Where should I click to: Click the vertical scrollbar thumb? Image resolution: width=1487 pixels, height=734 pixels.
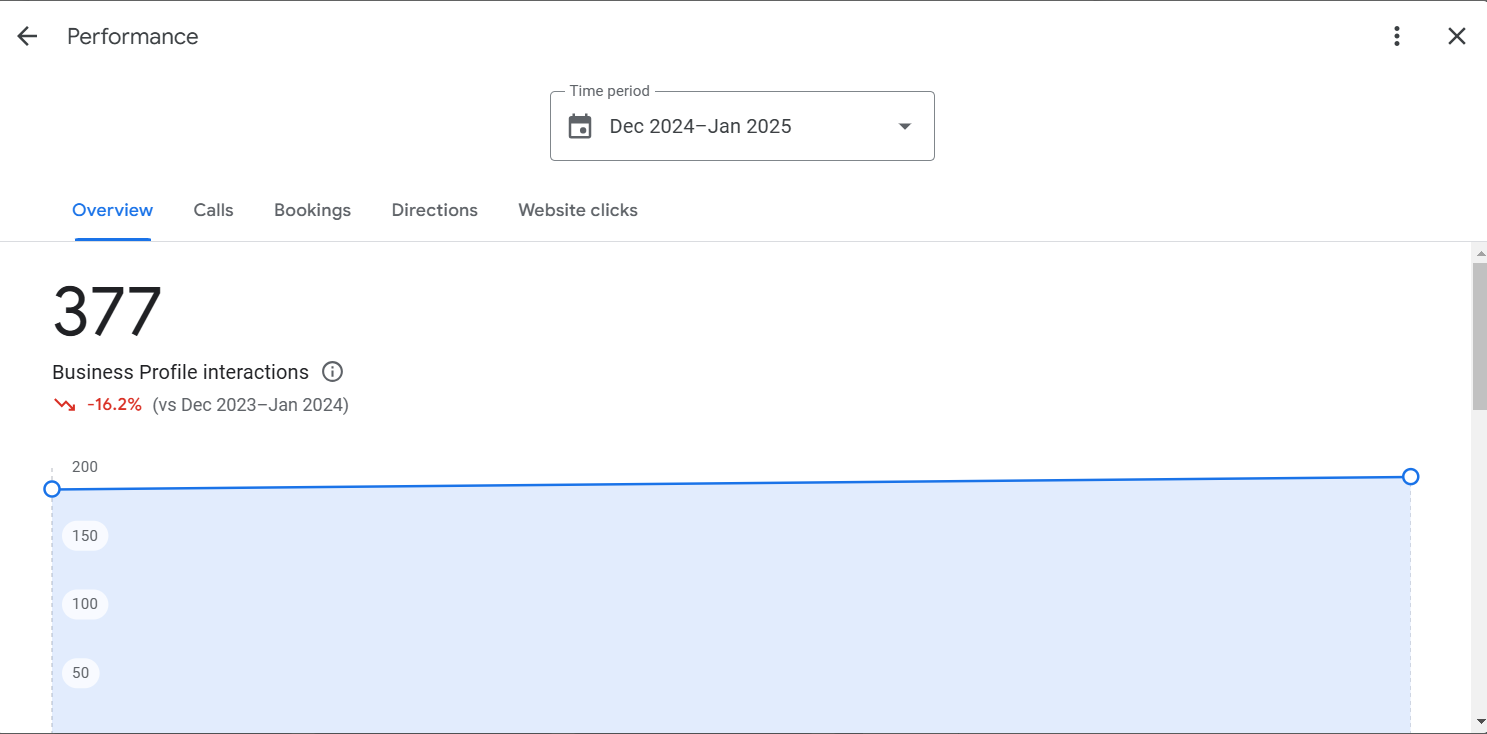1479,335
